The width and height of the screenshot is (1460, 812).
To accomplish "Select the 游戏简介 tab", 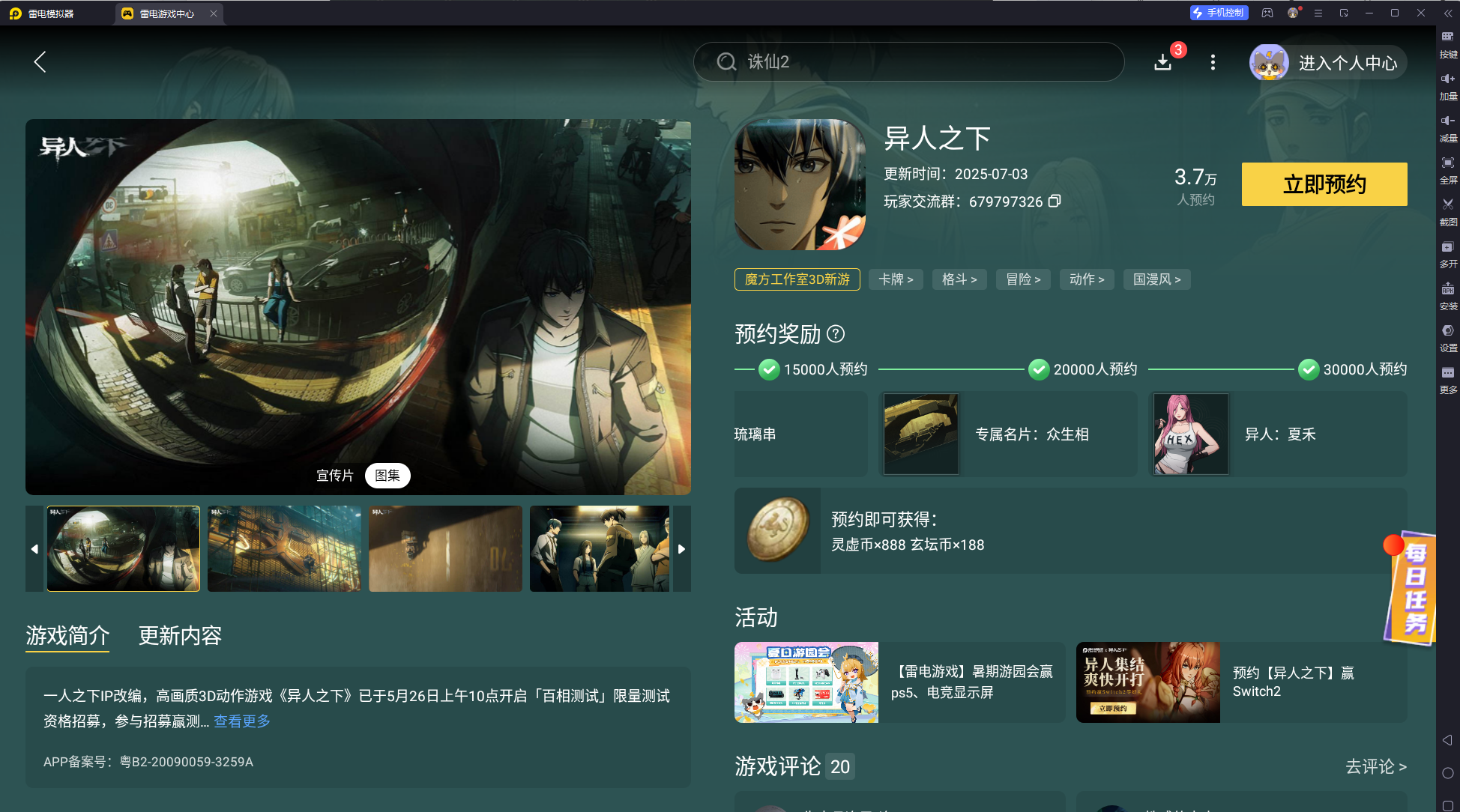I will pyautogui.click(x=67, y=636).
